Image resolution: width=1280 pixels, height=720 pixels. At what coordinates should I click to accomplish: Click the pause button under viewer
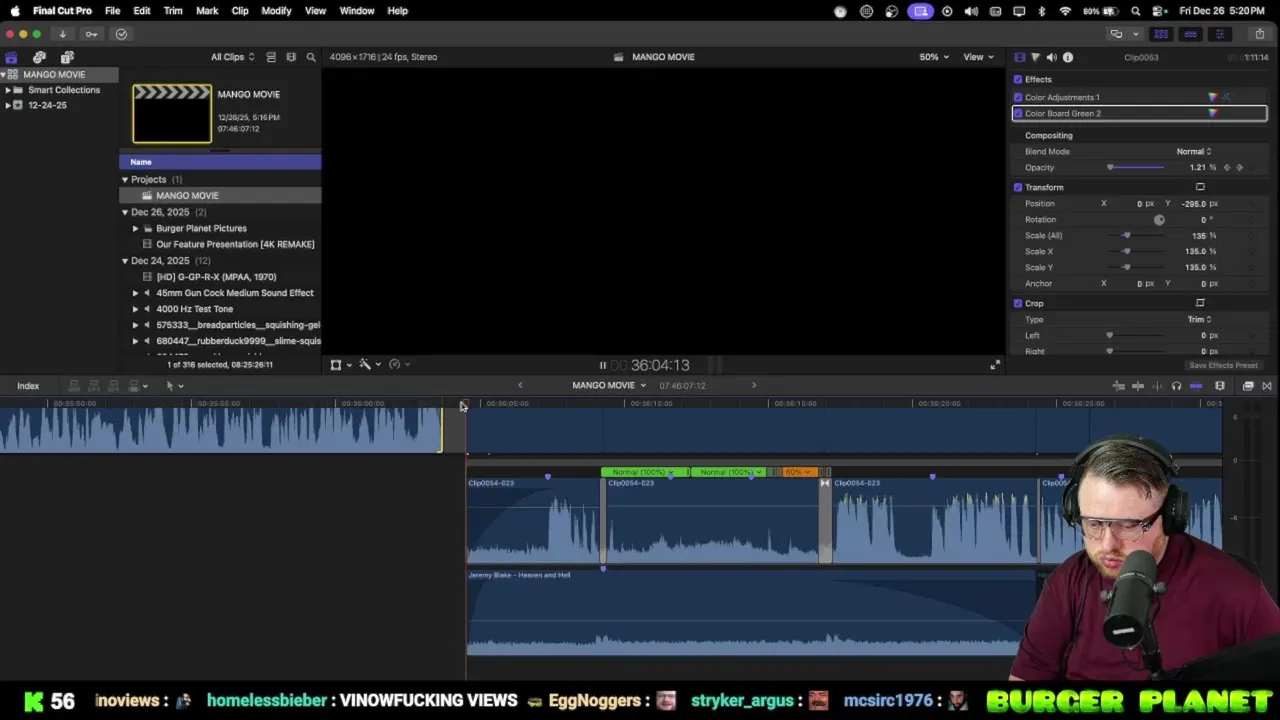pyautogui.click(x=602, y=366)
